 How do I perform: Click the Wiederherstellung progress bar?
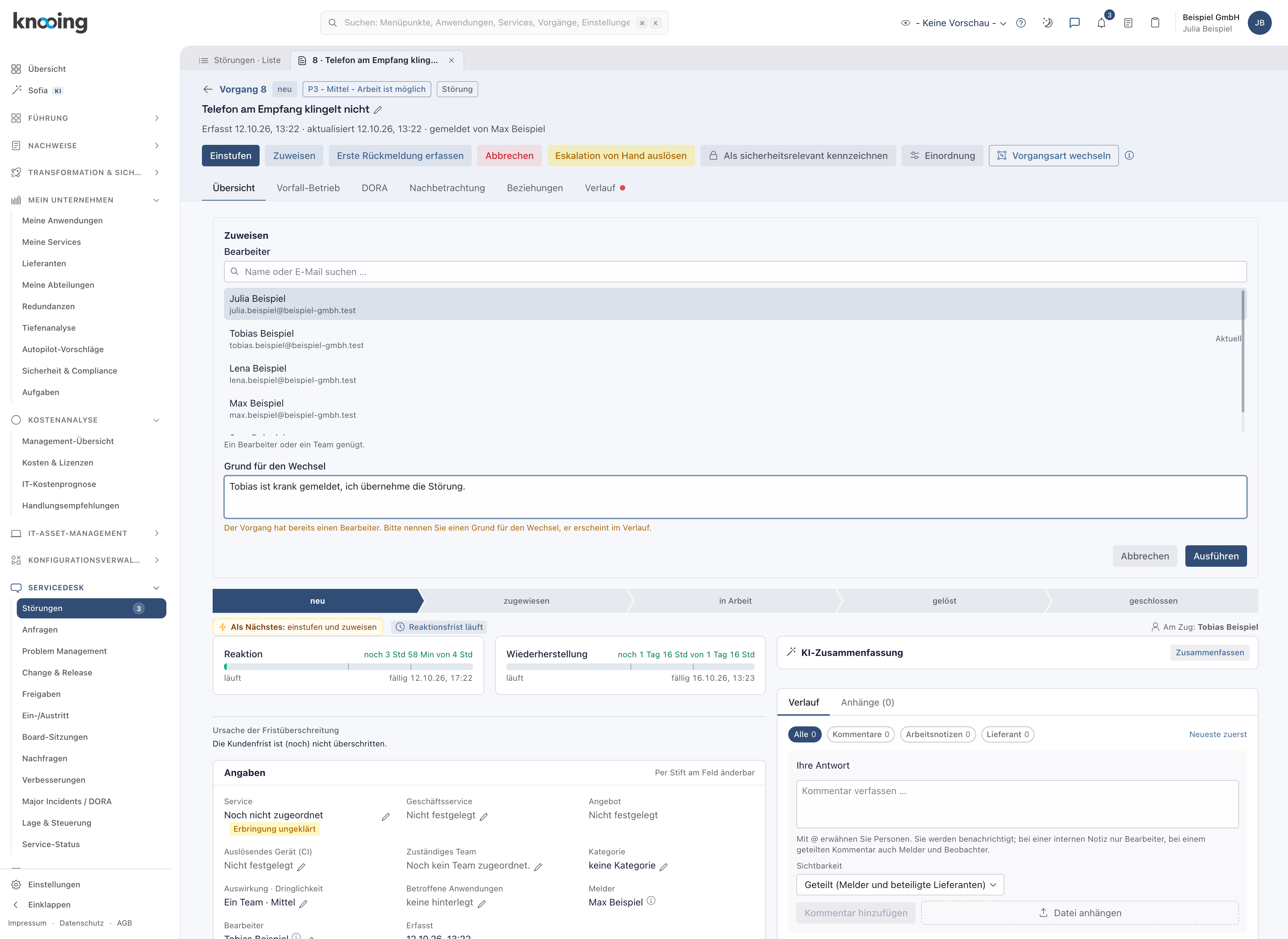[x=630, y=667]
